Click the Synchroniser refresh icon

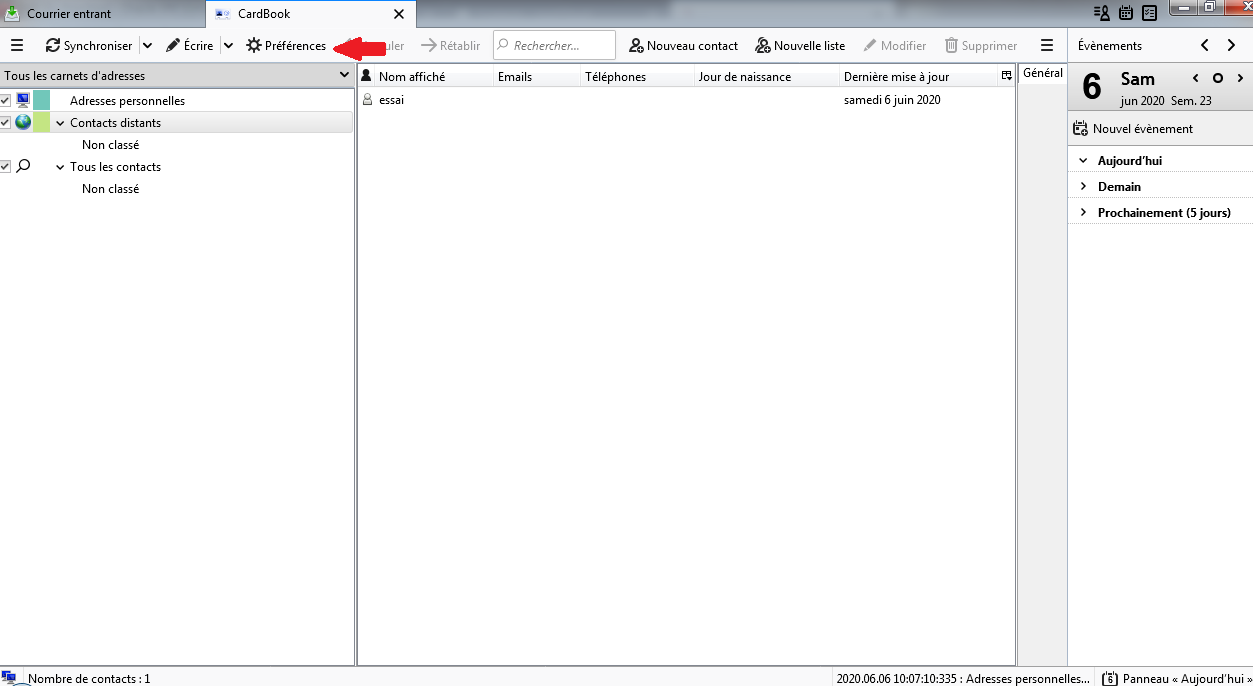tap(53, 46)
